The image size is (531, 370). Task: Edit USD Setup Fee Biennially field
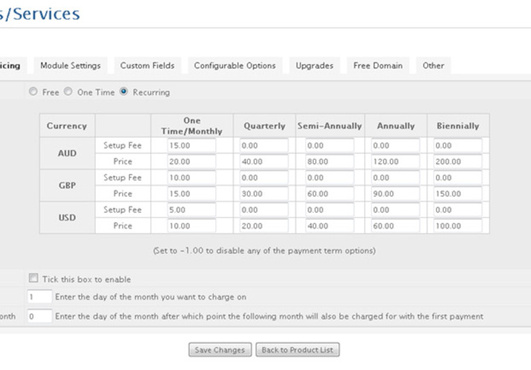click(458, 210)
